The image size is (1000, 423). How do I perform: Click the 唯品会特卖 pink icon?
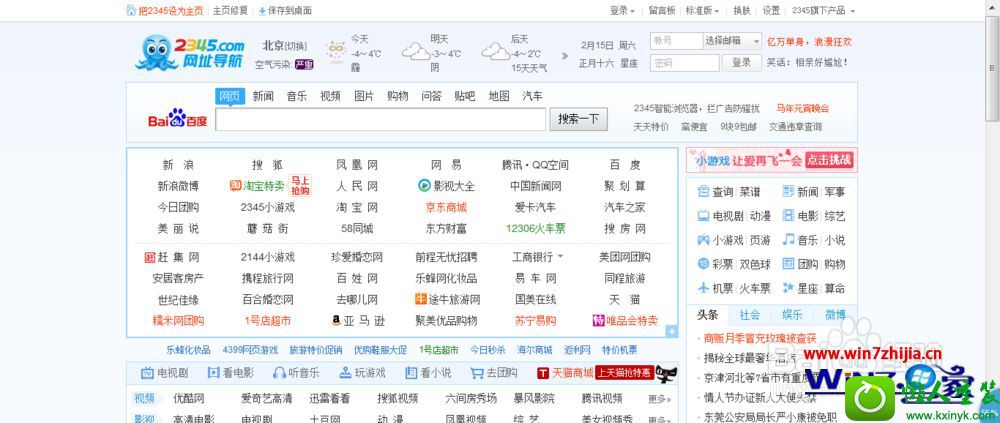point(598,320)
